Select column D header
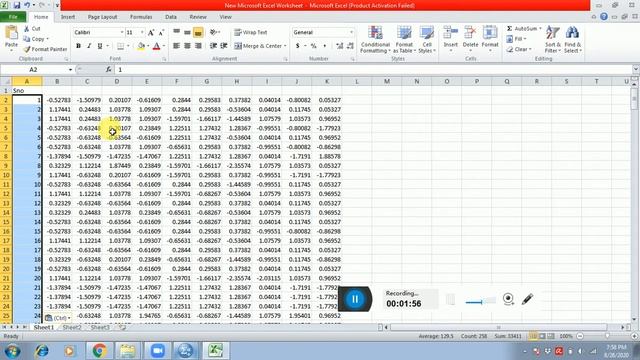 point(117,81)
